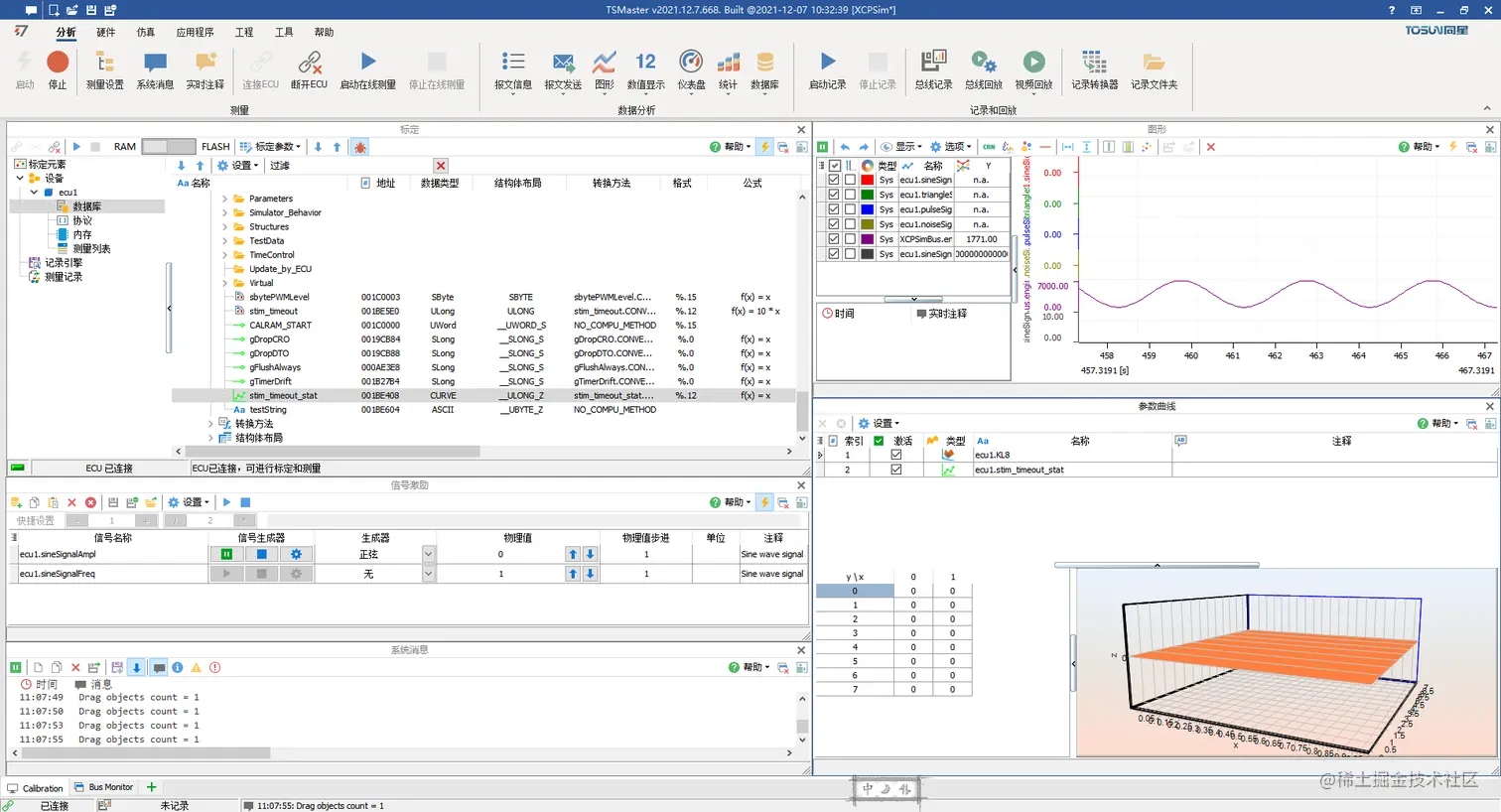Uncheck first checkbox of green ecu1.triangleS row
This screenshot has height=812, width=1501.
[834, 195]
